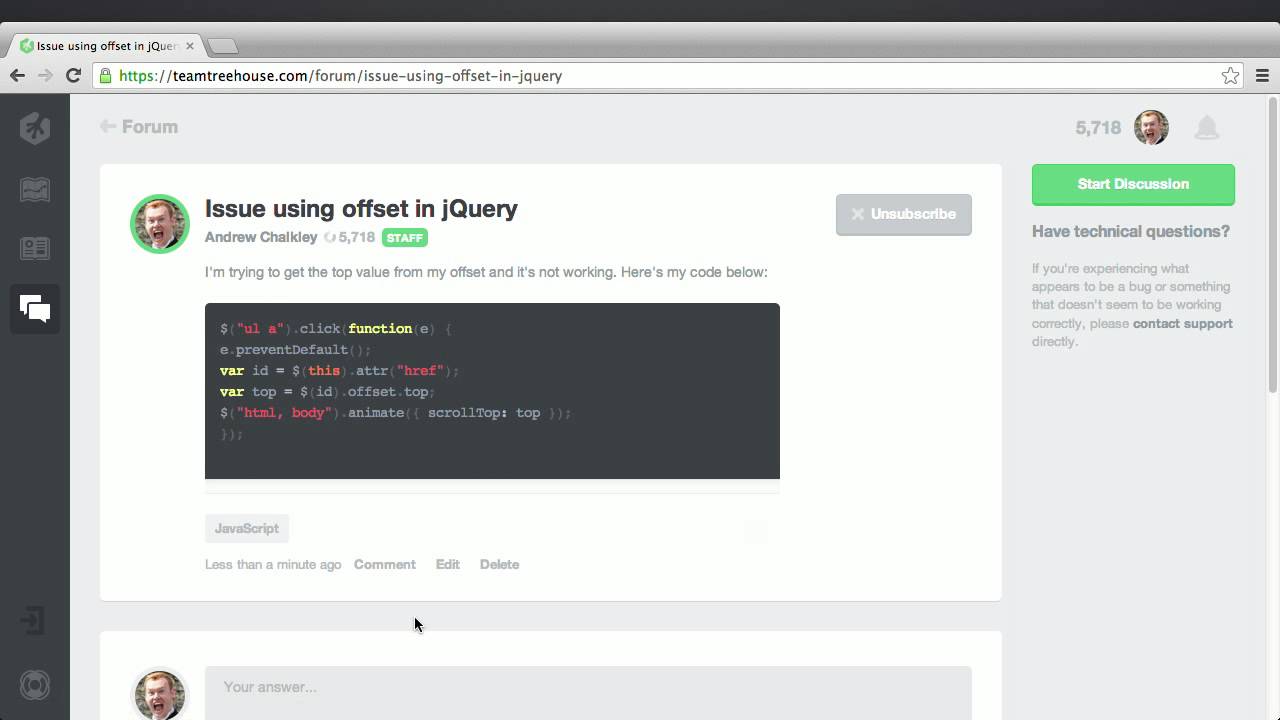Click author name Andrew Chalkley

[260, 237]
